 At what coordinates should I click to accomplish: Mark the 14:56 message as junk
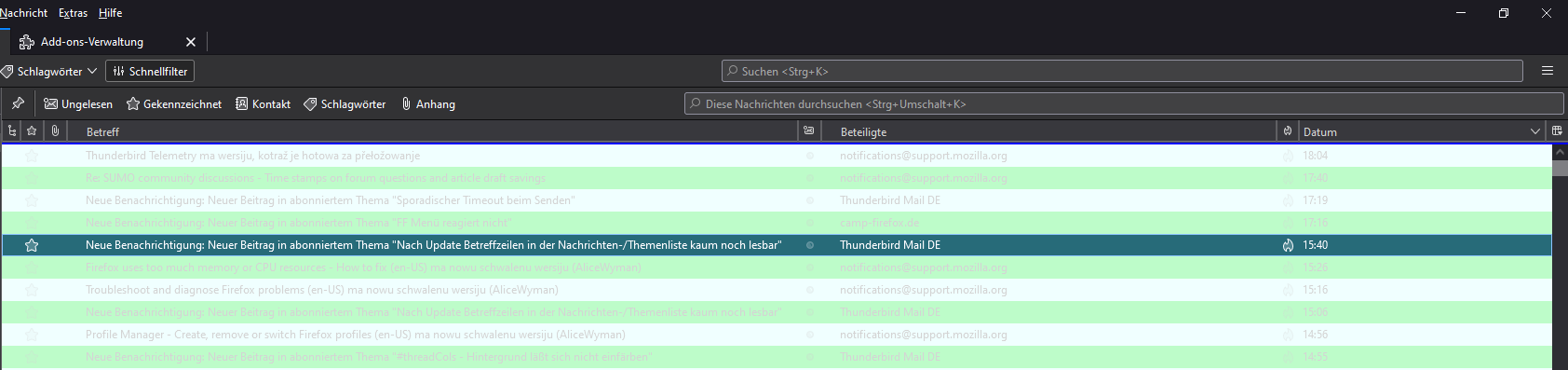click(x=1289, y=335)
